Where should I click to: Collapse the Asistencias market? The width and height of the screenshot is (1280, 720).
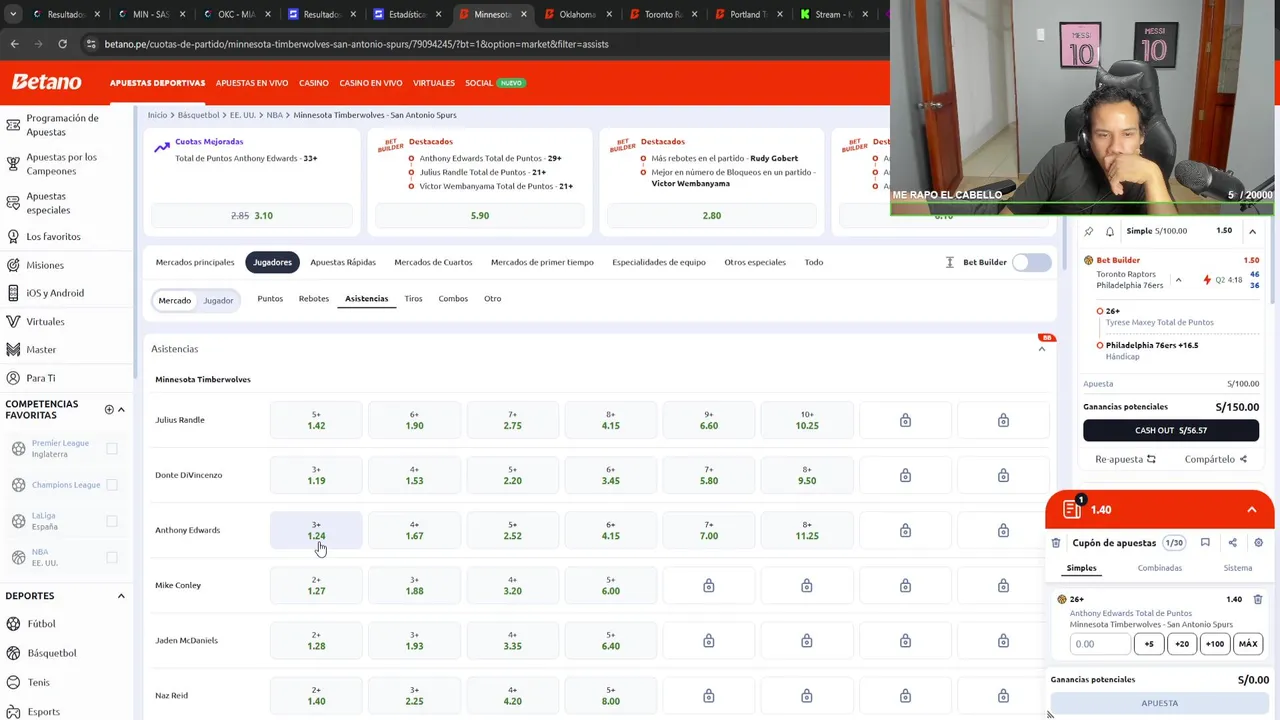coord(1042,349)
